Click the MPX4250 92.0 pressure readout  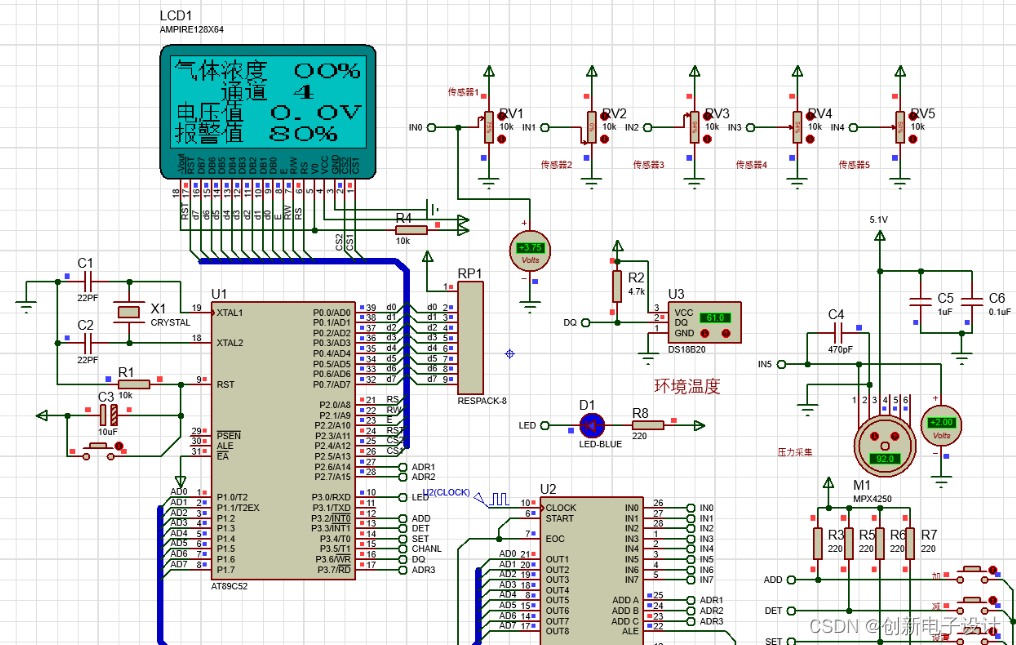click(885, 458)
